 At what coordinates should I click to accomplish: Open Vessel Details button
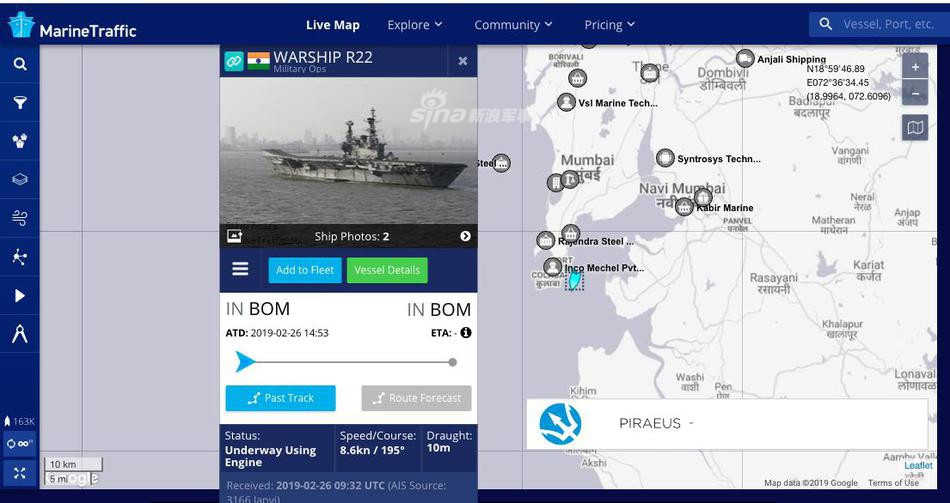point(387,270)
